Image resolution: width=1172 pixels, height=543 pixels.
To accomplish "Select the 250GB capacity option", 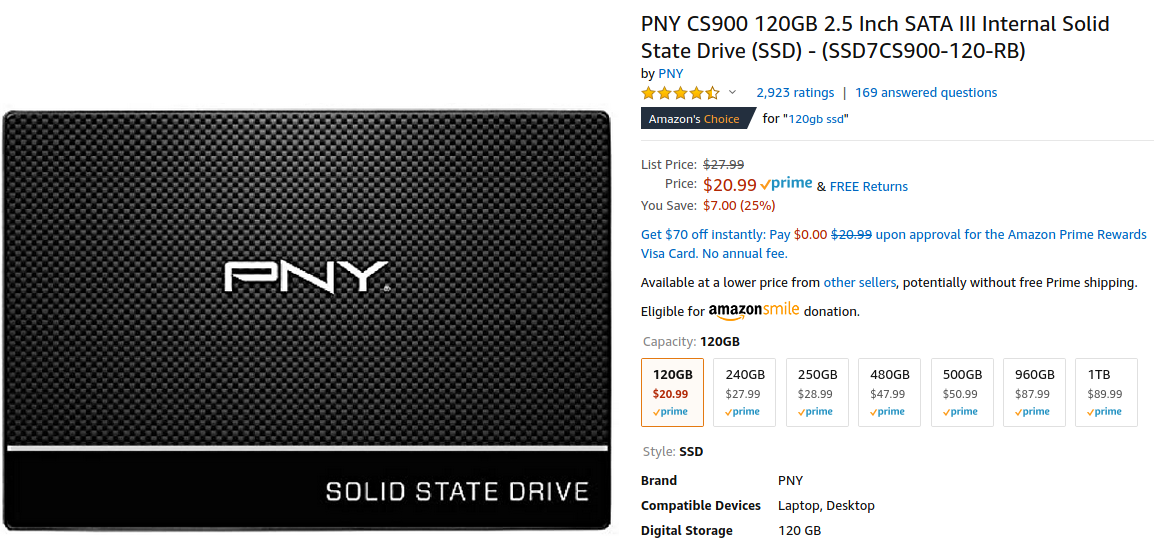I will pos(817,393).
